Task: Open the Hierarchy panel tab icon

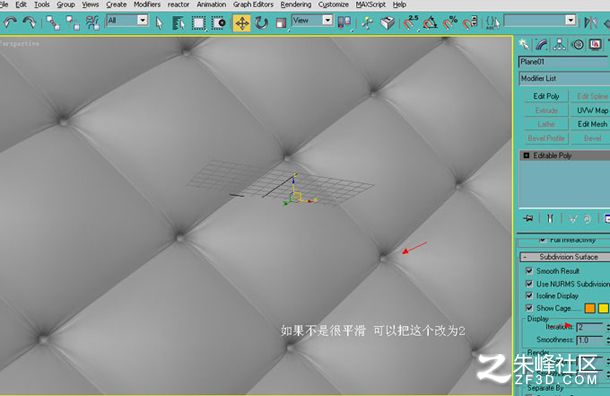Action: click(x=559, y=44)
